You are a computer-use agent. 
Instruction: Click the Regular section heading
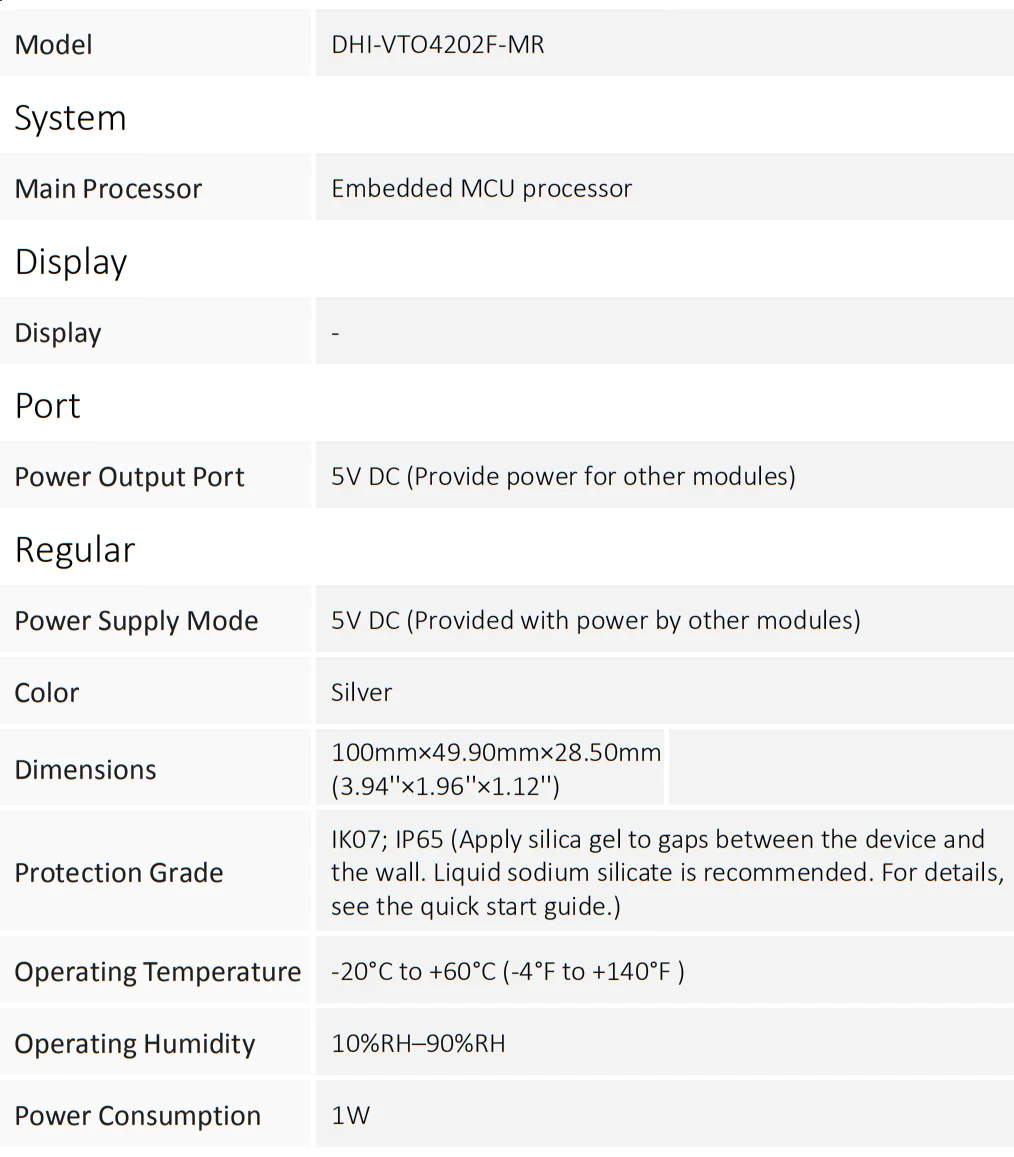click(x=75, y=550)
